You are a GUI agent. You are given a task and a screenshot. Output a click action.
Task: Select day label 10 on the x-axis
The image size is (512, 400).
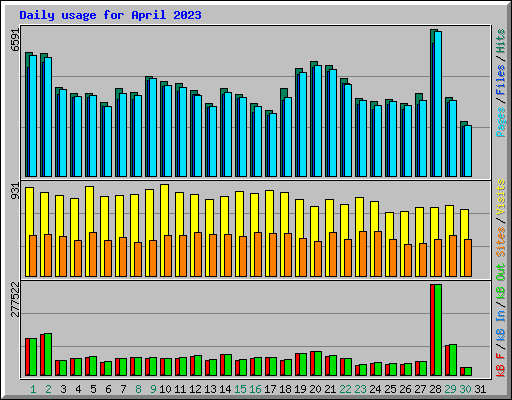(x=165, y=389)
